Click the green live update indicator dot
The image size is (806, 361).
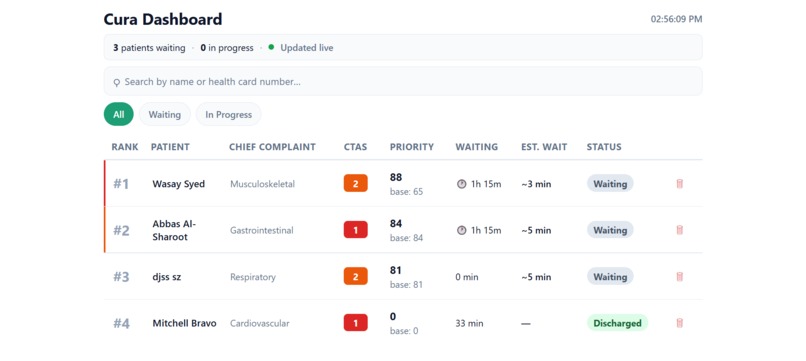271,47
